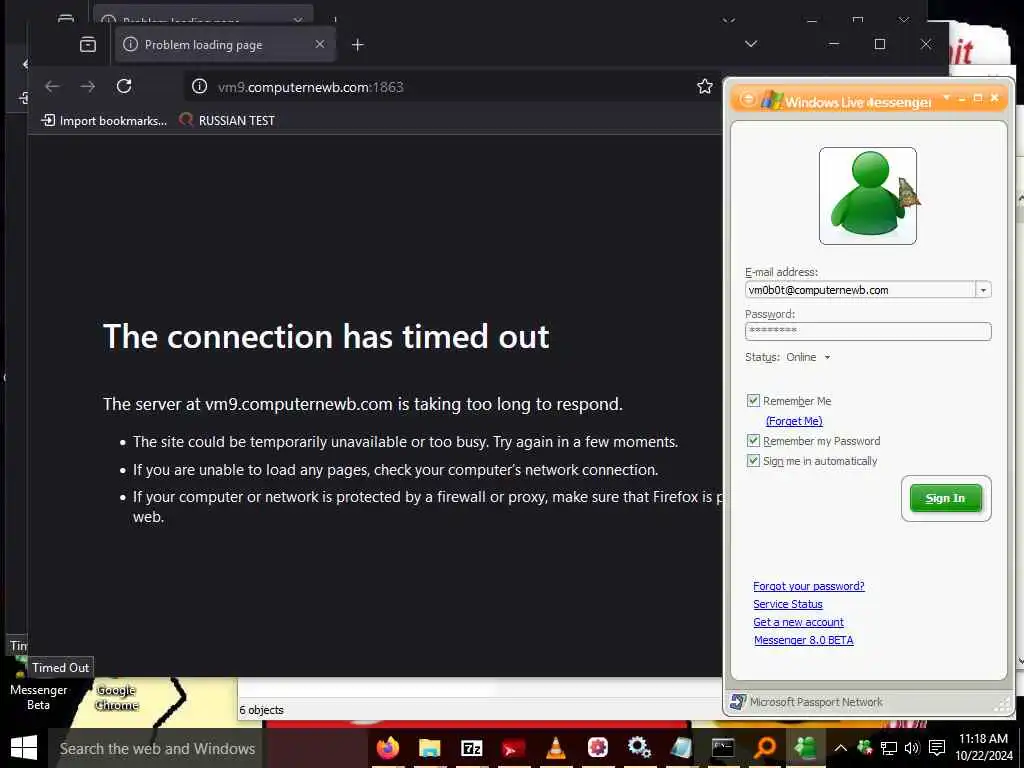Open Firefox from the taskbar
This screenshot has height=768, width=1024.
tap(388, 748)
